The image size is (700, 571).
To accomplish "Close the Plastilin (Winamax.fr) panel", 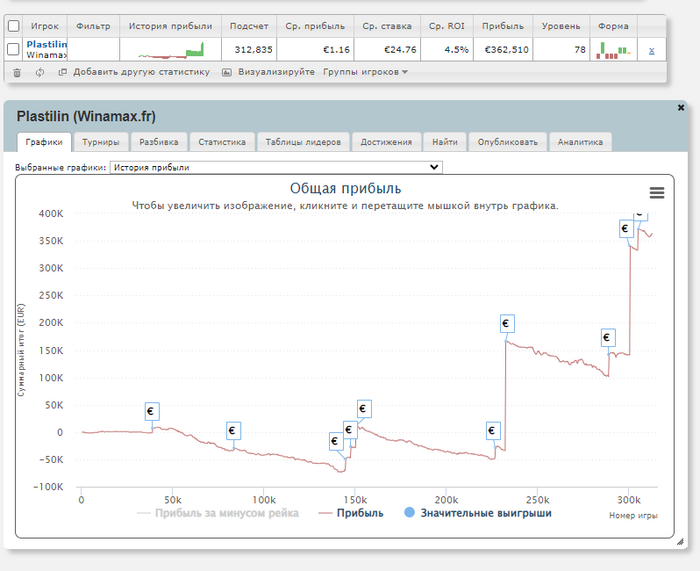I will click(681, 108).
